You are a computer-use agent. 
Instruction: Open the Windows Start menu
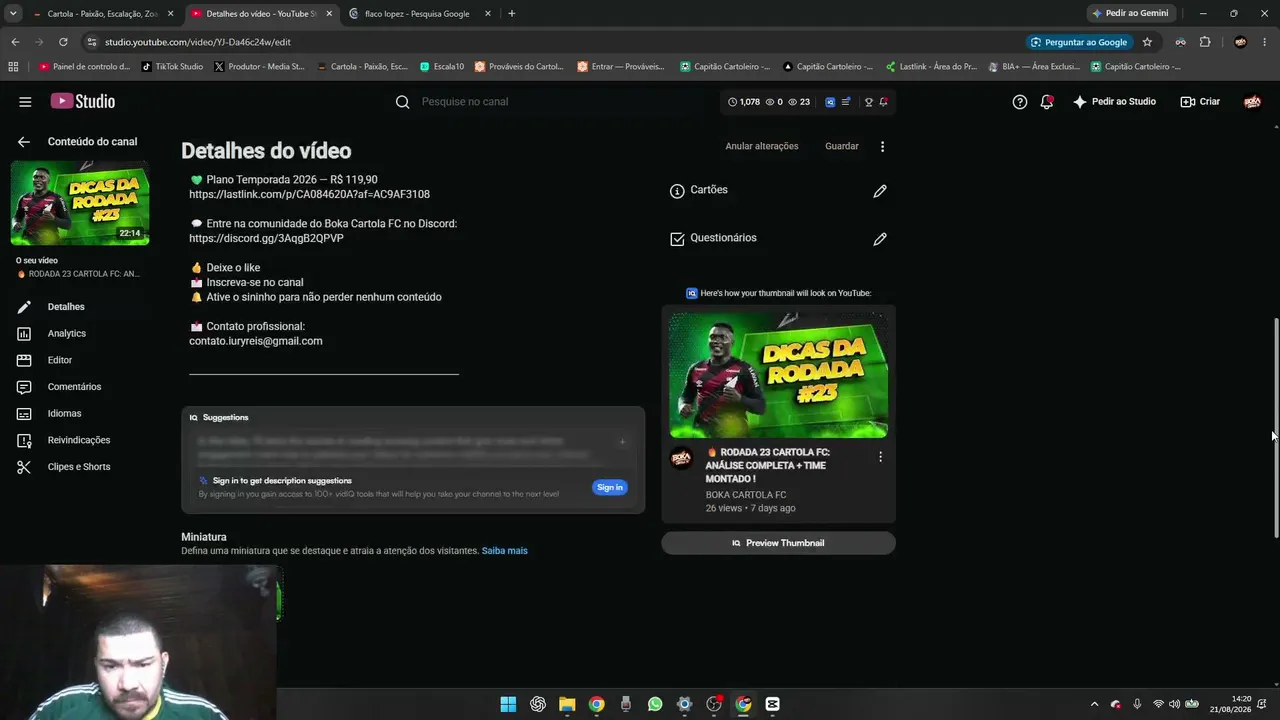tap(508, 704)
